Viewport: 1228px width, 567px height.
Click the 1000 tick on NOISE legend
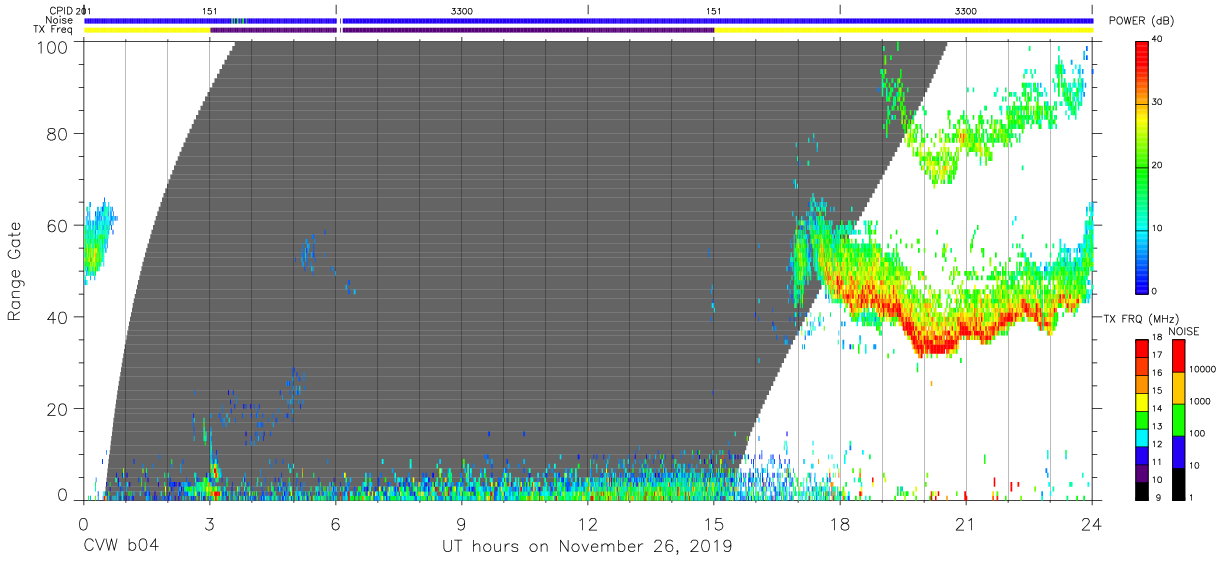tap(1200, 402)
